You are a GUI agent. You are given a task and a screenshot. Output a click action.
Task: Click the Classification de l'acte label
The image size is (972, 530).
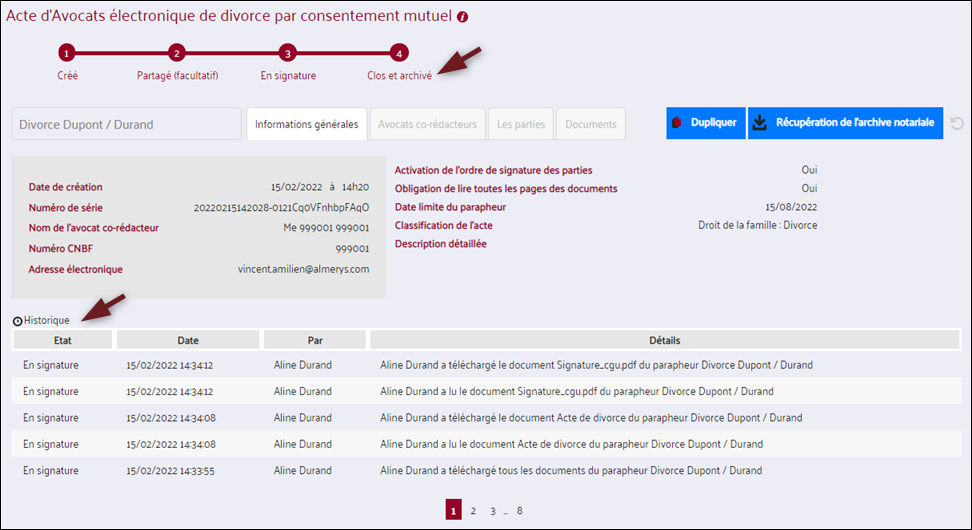point(444,225)
